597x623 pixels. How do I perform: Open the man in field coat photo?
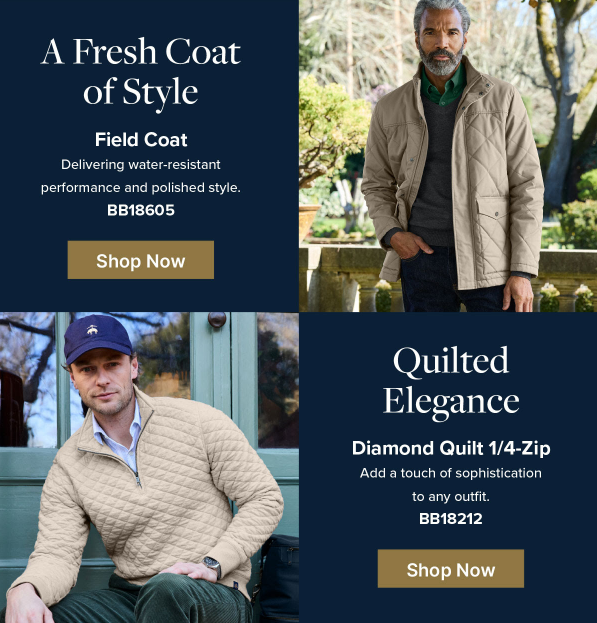[448, 156]
